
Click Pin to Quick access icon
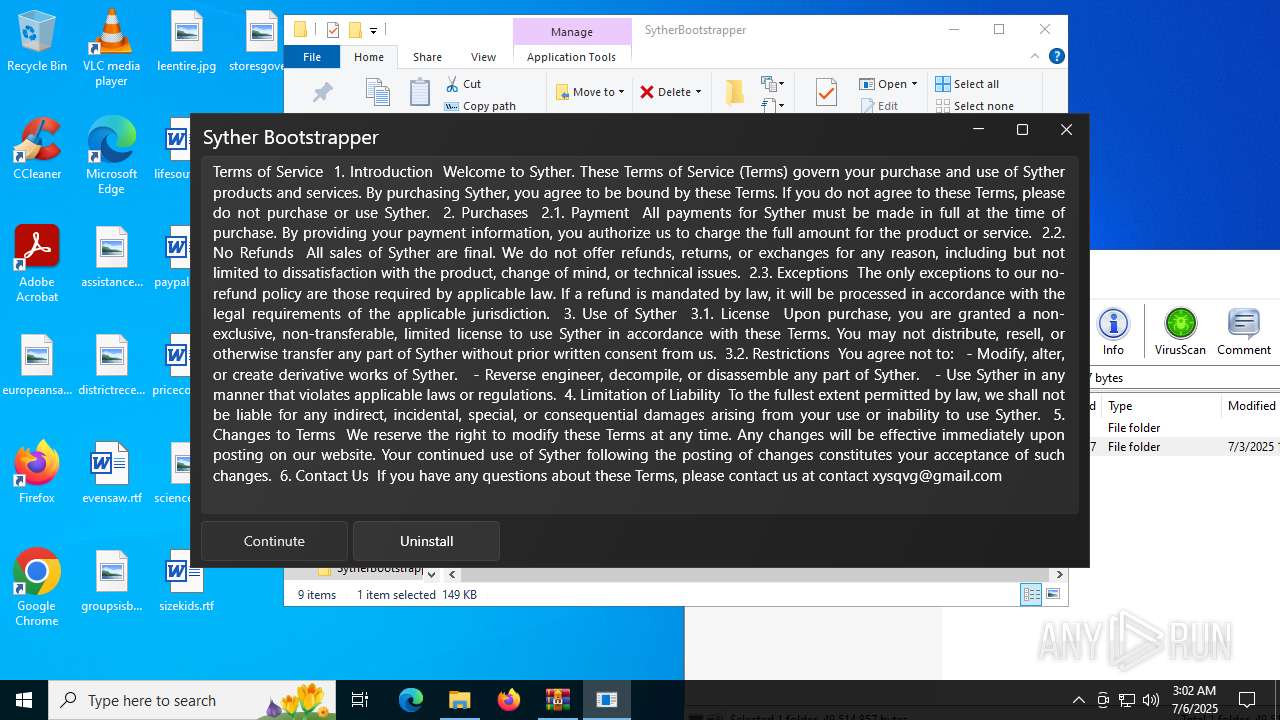[x=322, y=92]
